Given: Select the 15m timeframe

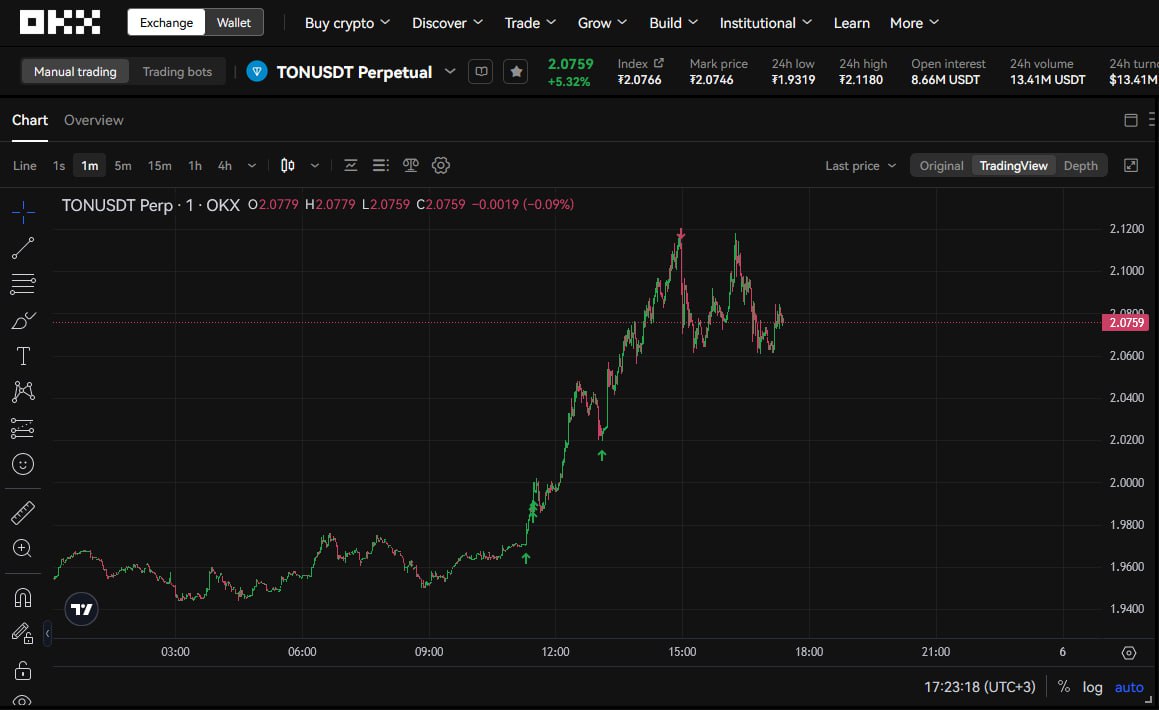Looking at the screenshot, I should tap(160, 165).
